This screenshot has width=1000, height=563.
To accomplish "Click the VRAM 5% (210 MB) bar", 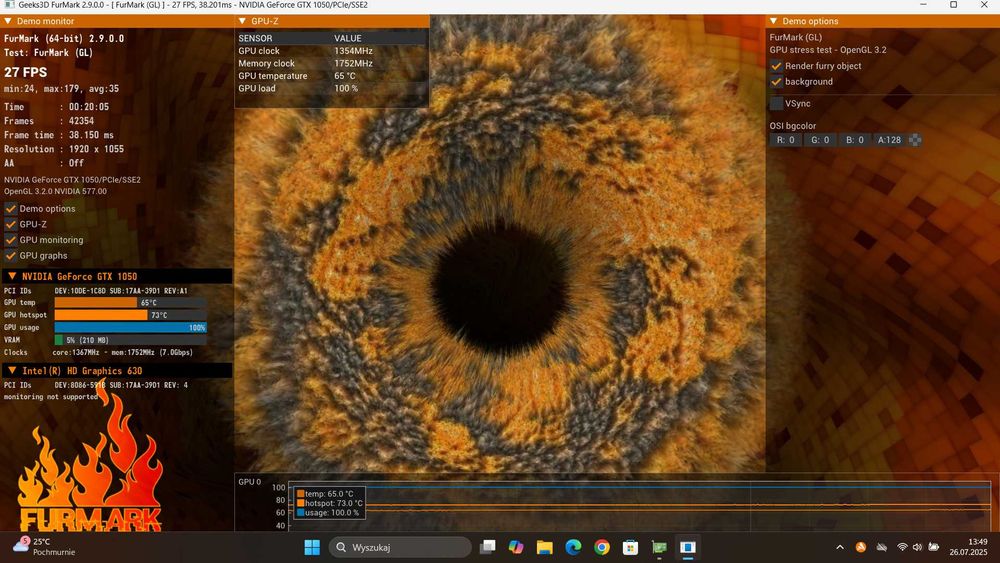I will pos(130,340).
